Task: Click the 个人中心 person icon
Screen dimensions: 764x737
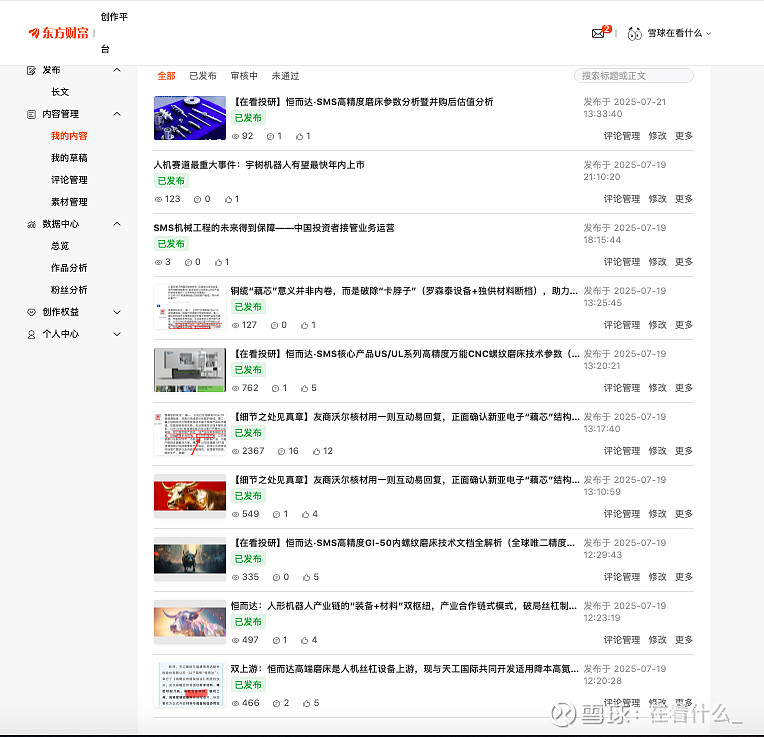Action: 31,335
